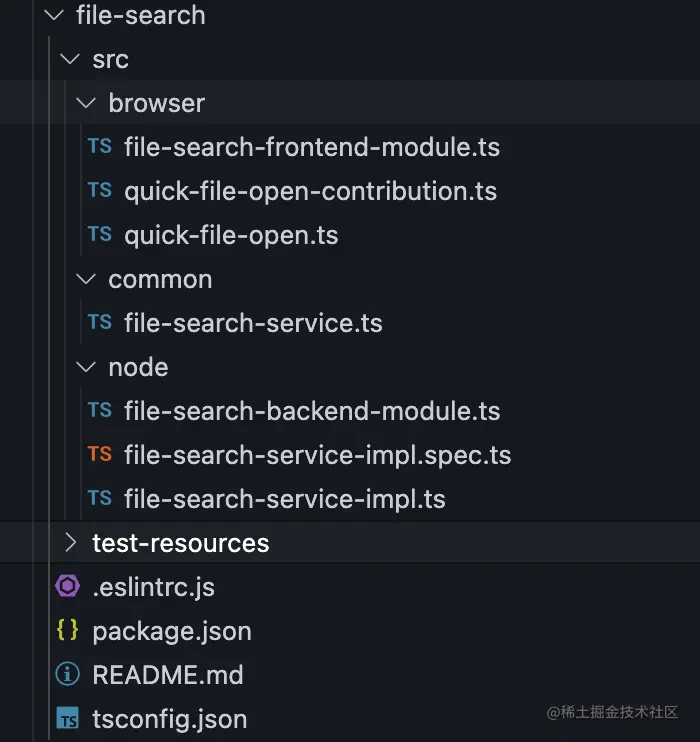Select the test-resources folder label
700x742 pixels.
(x=180, y=543)
